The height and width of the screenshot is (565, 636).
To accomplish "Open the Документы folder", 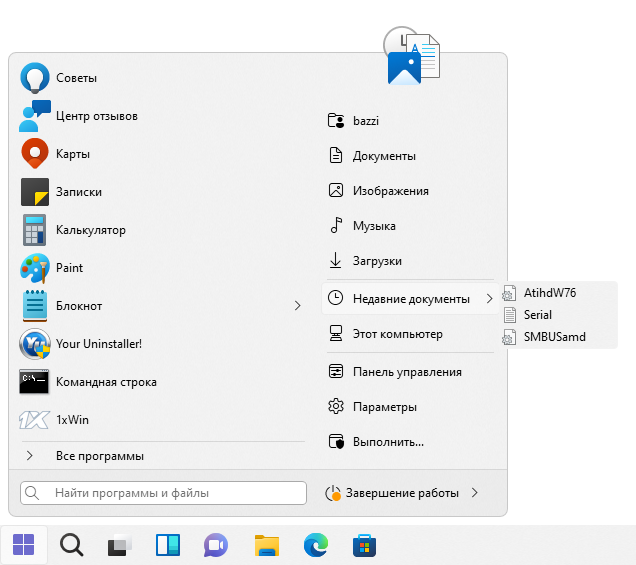I will [x=384, y=156].
